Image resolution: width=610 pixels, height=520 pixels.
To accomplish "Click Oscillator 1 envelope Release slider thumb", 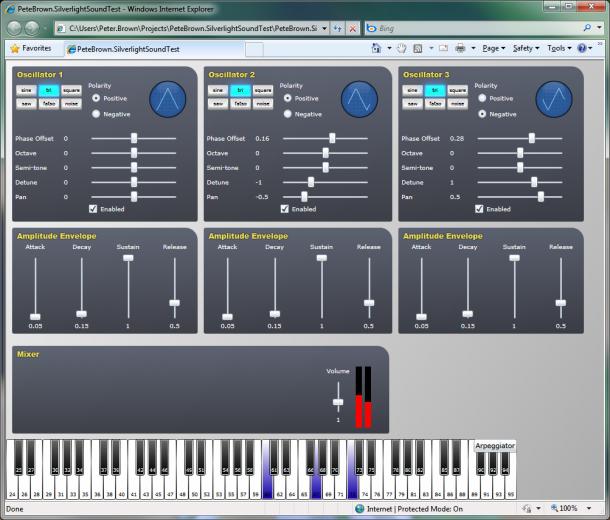I will pyautogui.click(x=174, y=303).
